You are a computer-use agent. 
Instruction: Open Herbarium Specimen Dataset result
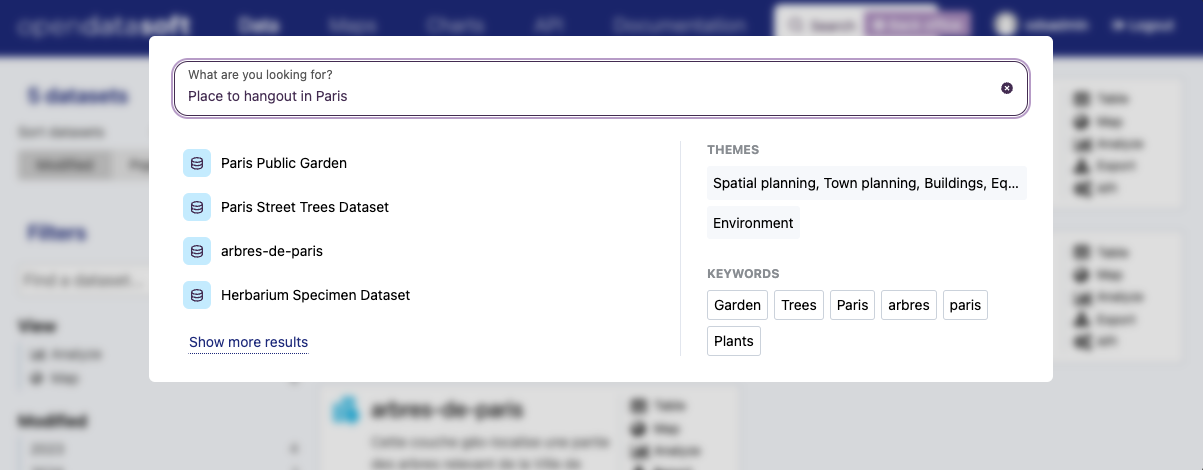315,295
